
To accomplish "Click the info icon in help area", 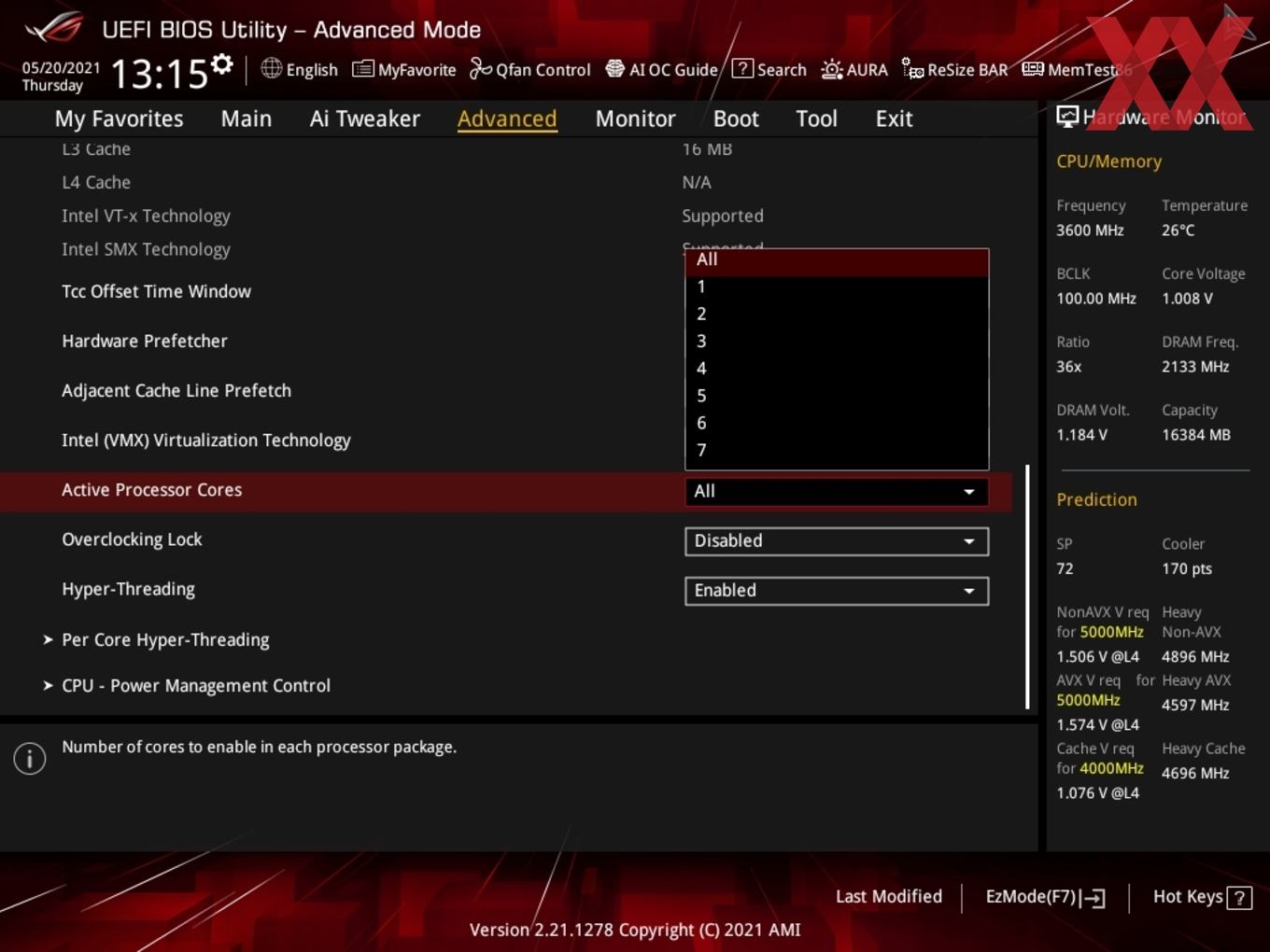I will [x=30, y=758].
